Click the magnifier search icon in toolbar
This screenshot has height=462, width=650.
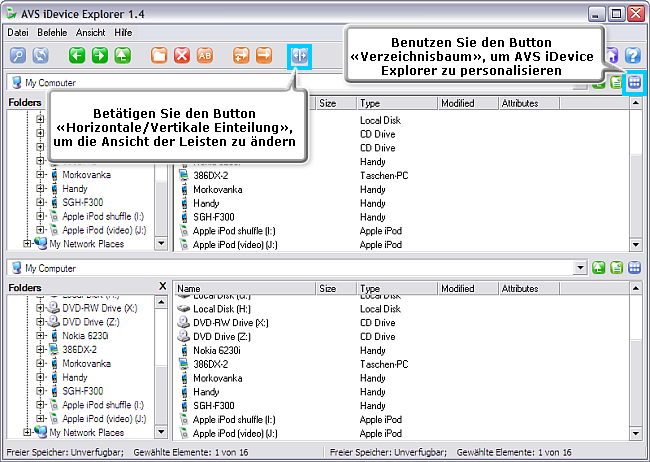18,55
